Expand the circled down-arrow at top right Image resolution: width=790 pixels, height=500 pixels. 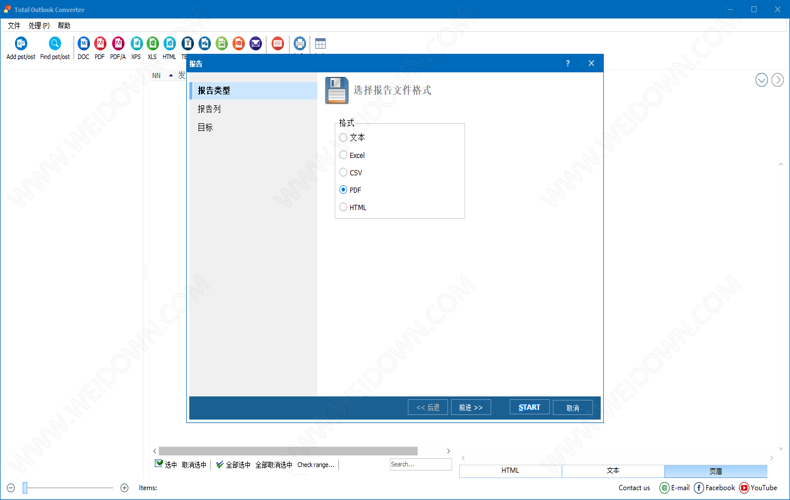pos(761,80)
